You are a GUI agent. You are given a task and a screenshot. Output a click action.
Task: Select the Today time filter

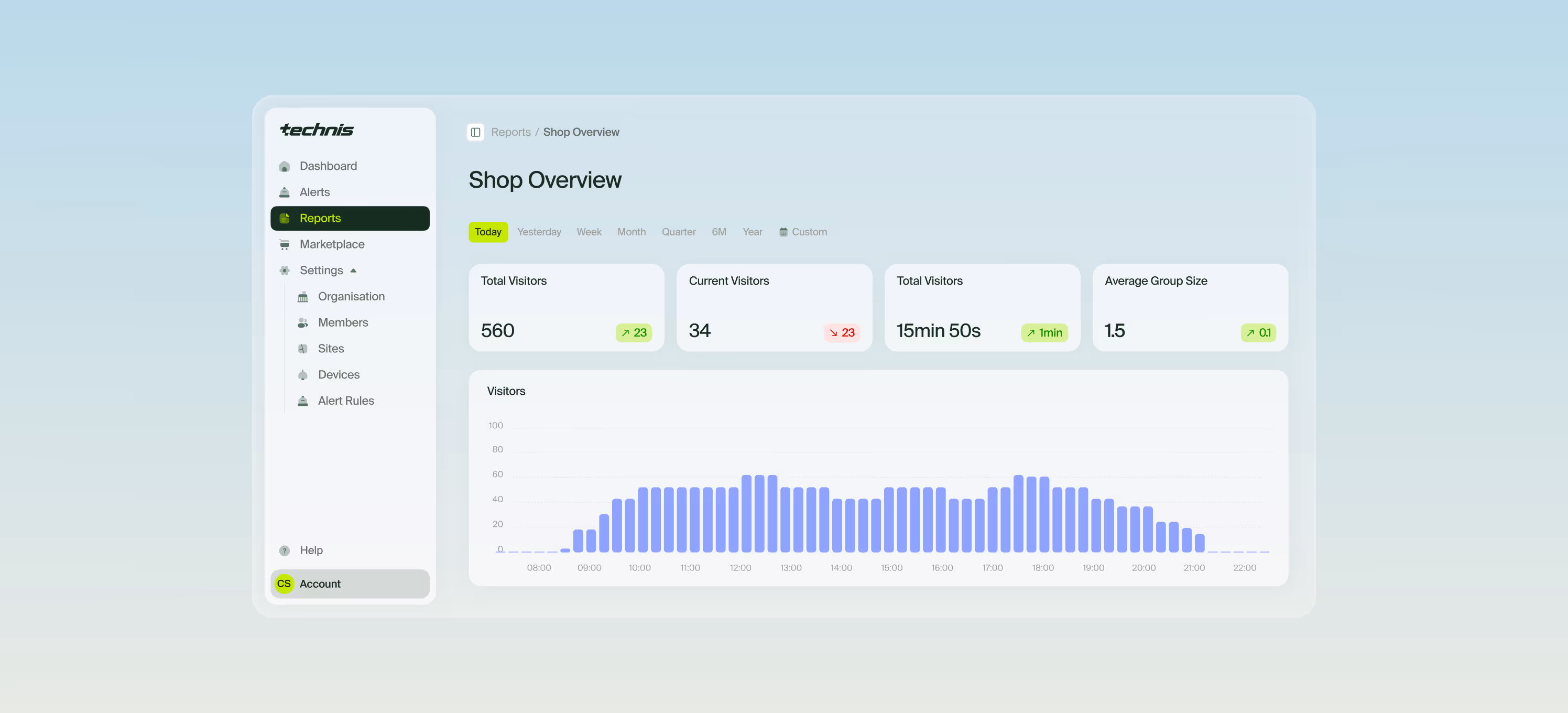pyautogui.click(x=487, y=232)
